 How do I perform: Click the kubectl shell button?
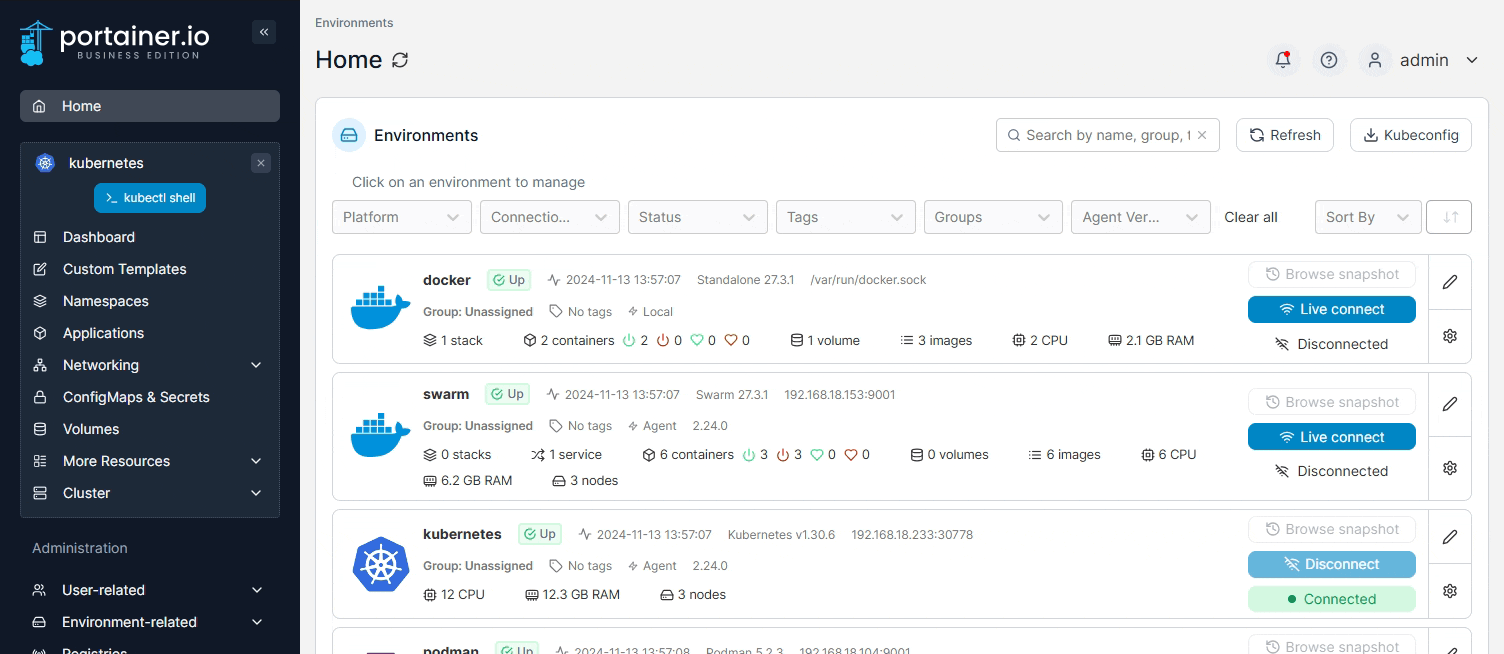click(x=150, y=198)
